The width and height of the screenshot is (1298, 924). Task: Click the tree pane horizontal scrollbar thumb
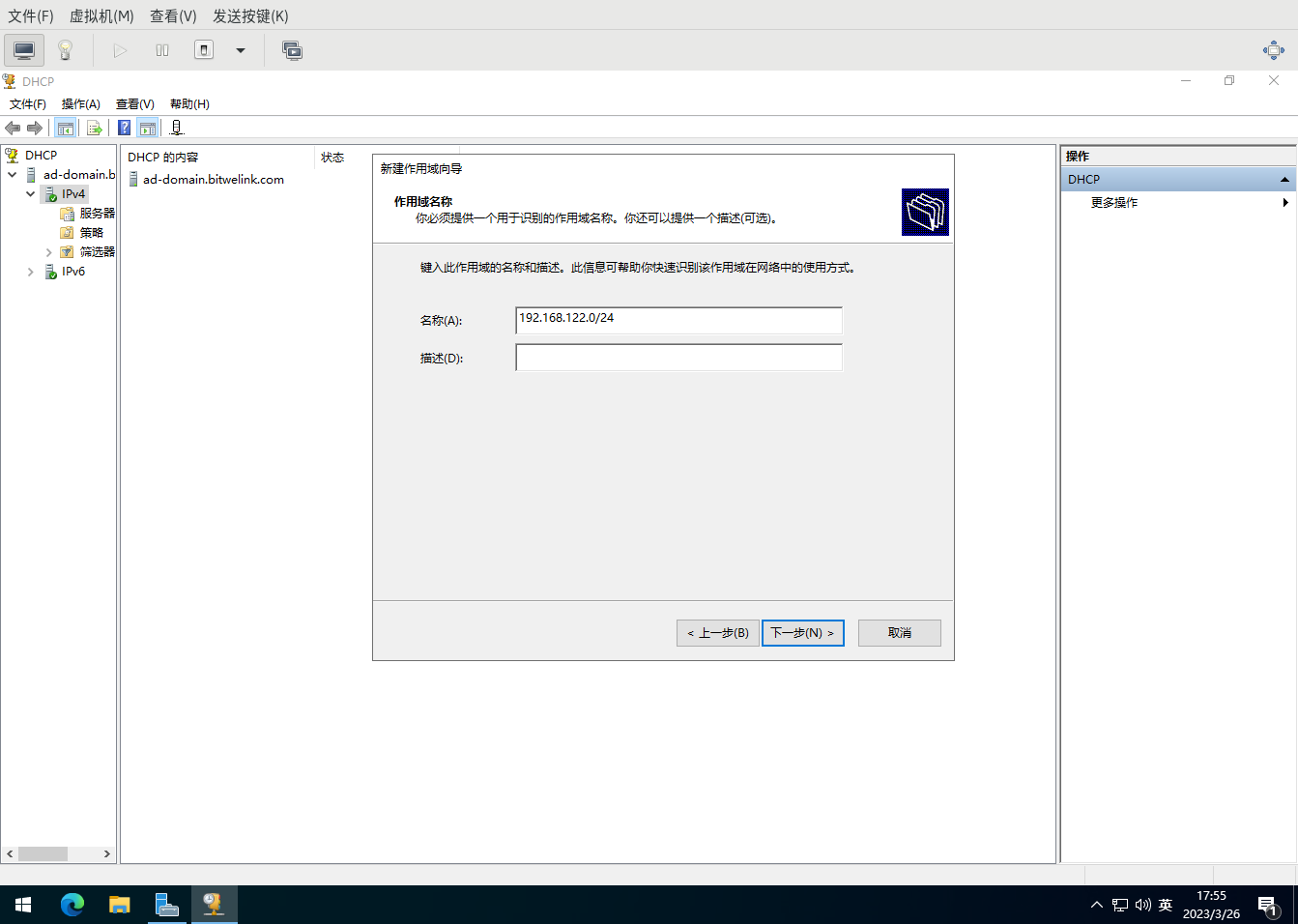coord(43,854)
